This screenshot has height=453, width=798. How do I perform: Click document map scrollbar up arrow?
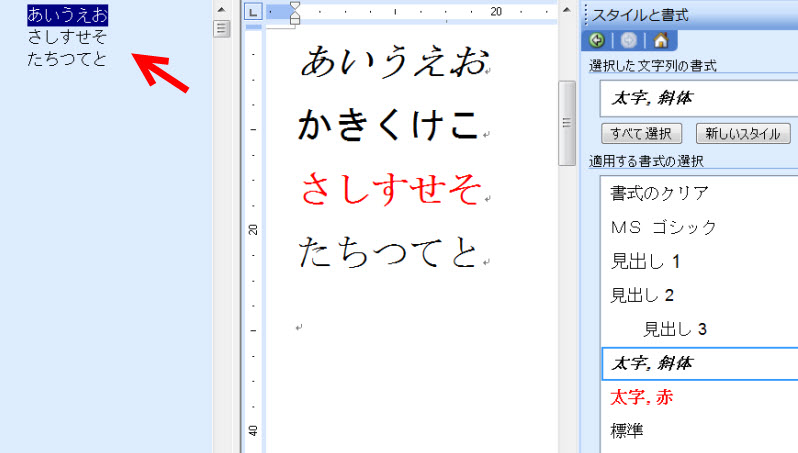(x=222, y=9)
